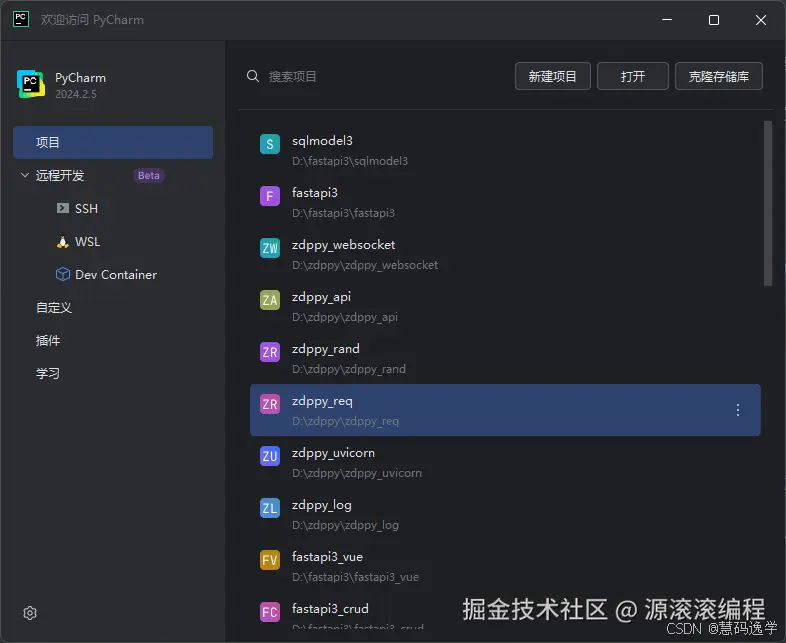Image resolution: width=786 pixels, height=643 pixels.
Task: Open the sqlmodel3 project name
Action: [x=322, y=141]
